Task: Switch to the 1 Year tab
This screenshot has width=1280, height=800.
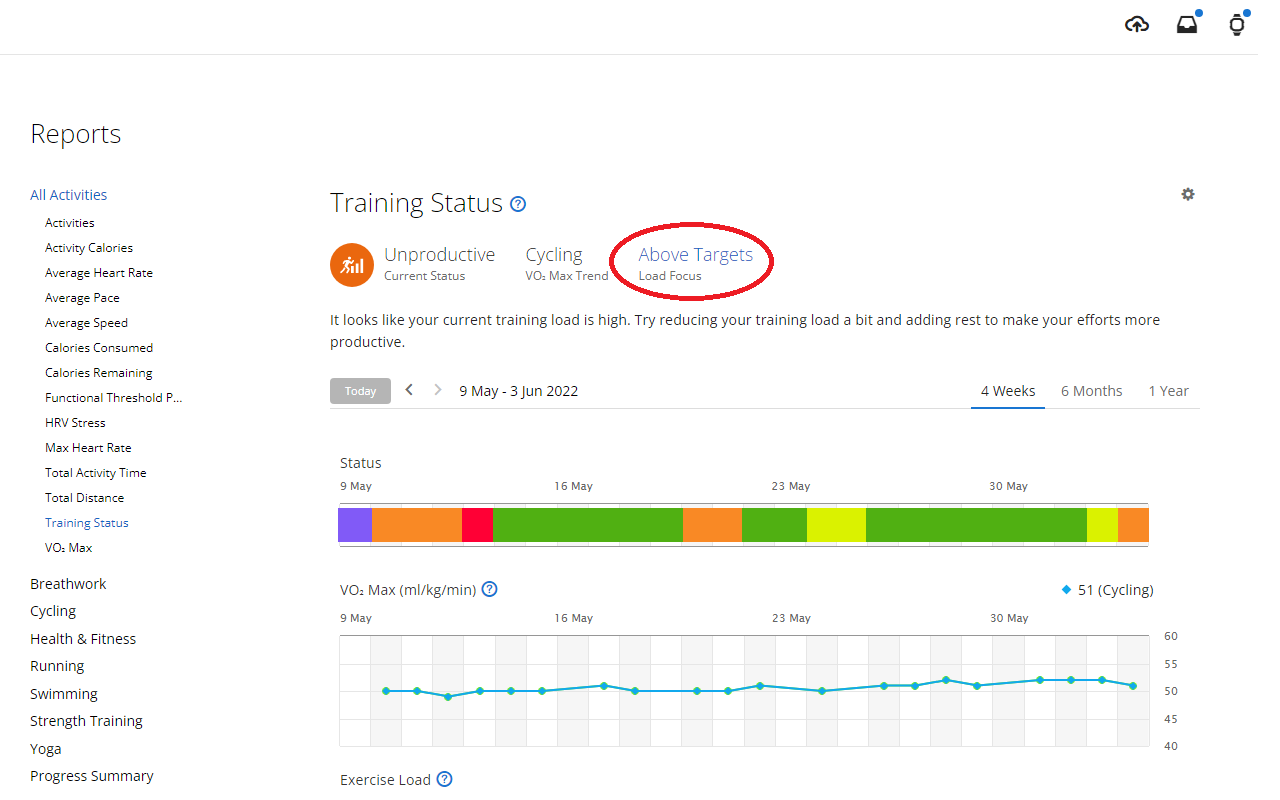Action: point(1169,391)
